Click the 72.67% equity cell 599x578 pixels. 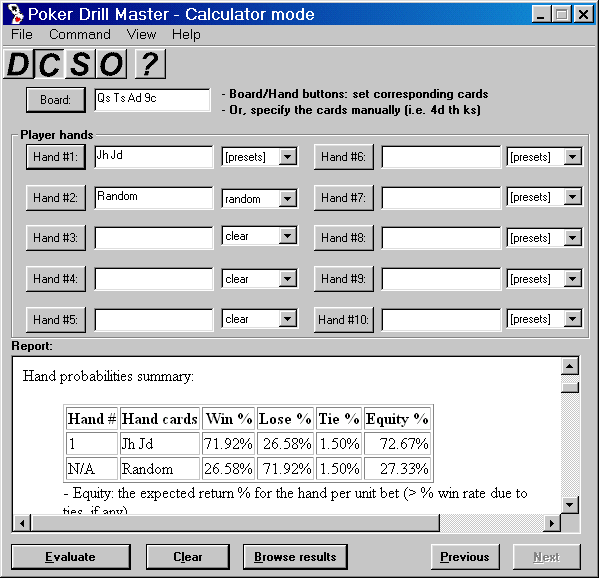[397, 444]
